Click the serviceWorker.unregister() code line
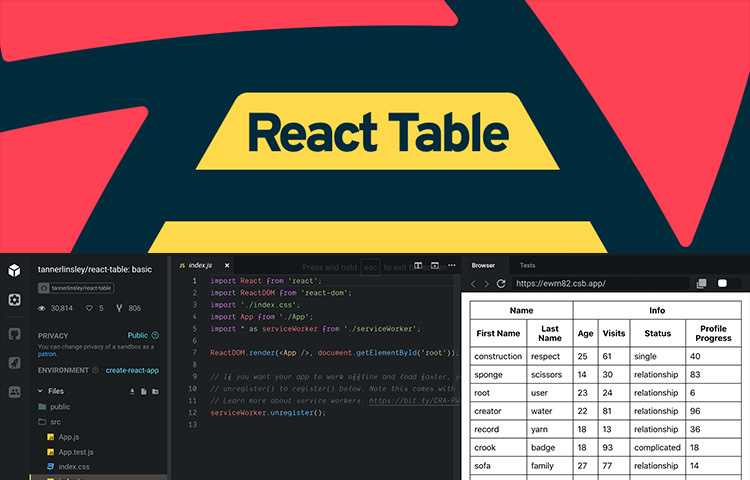Screen dimensions: 750x480 click(x=268, y=413)
